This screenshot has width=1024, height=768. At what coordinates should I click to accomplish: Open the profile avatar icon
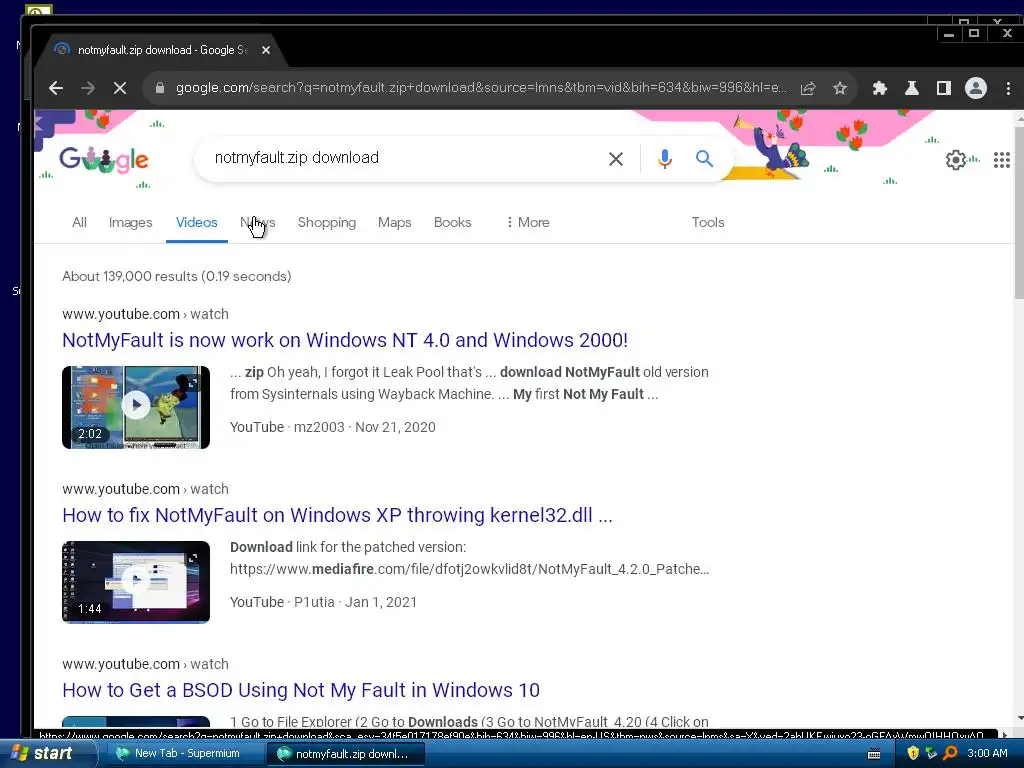click(x=976, y=88)
